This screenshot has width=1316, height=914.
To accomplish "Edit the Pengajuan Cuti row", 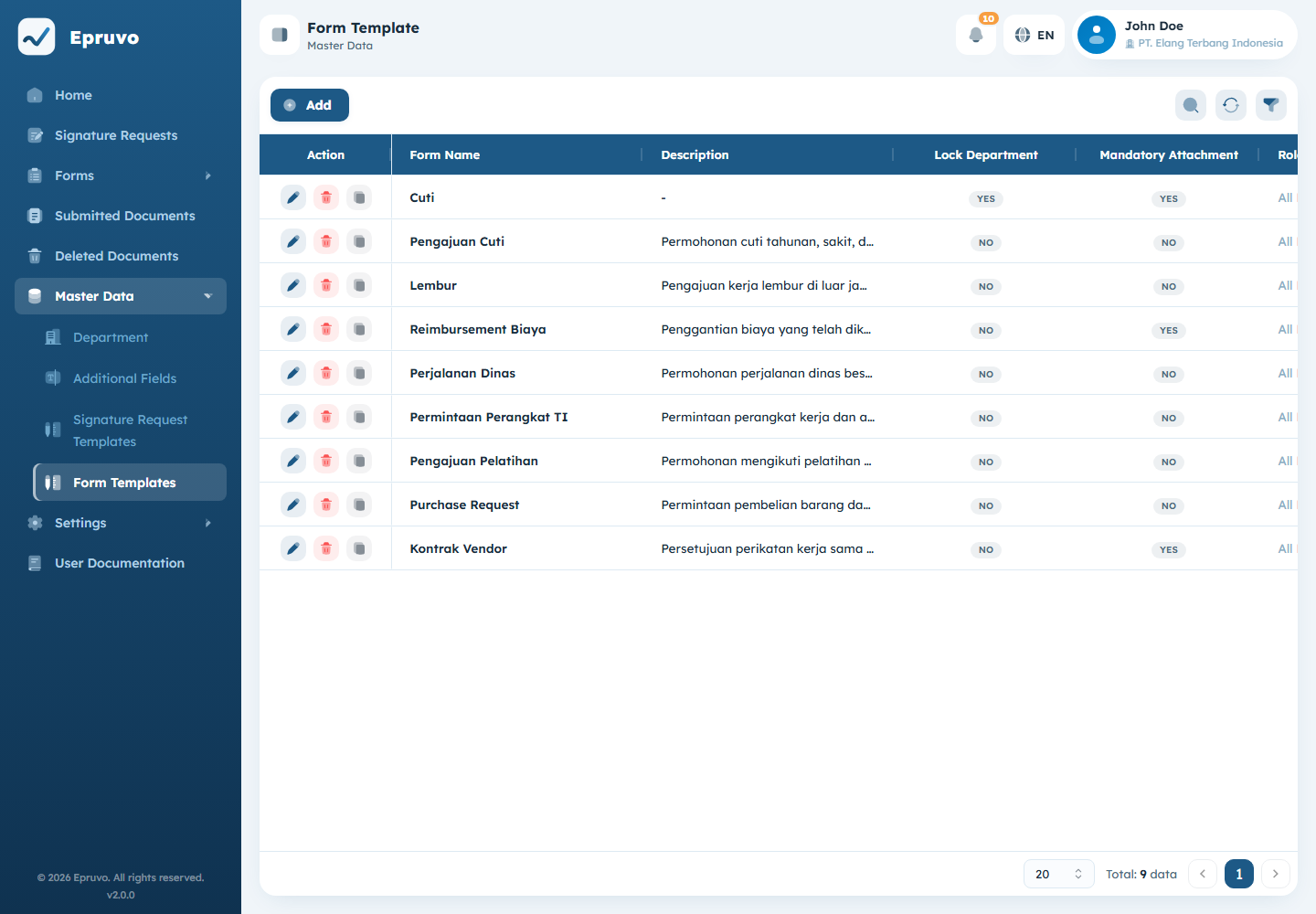I will 293,241.
